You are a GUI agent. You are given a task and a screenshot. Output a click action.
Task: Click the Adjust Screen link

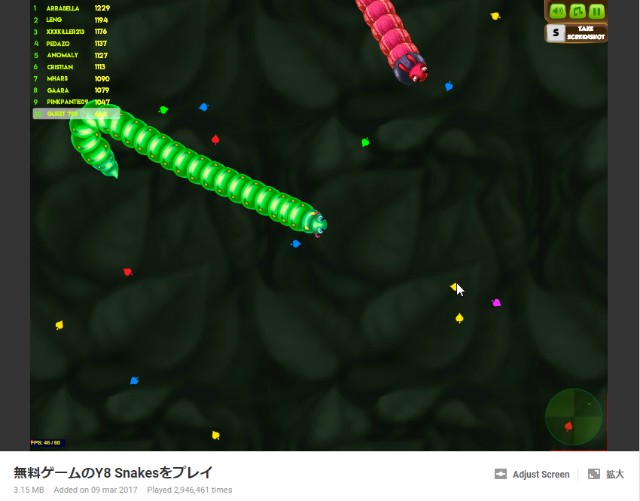coord(541,474)
